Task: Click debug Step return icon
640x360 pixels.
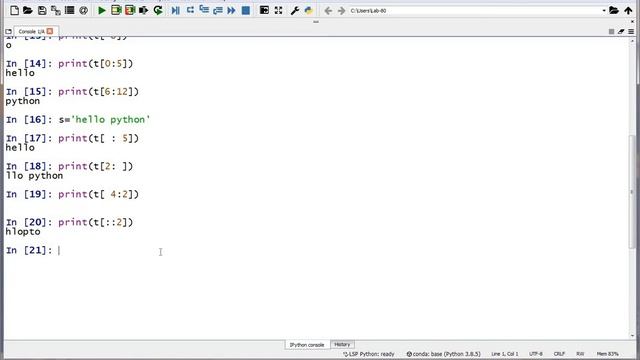Action: (218, 11)
